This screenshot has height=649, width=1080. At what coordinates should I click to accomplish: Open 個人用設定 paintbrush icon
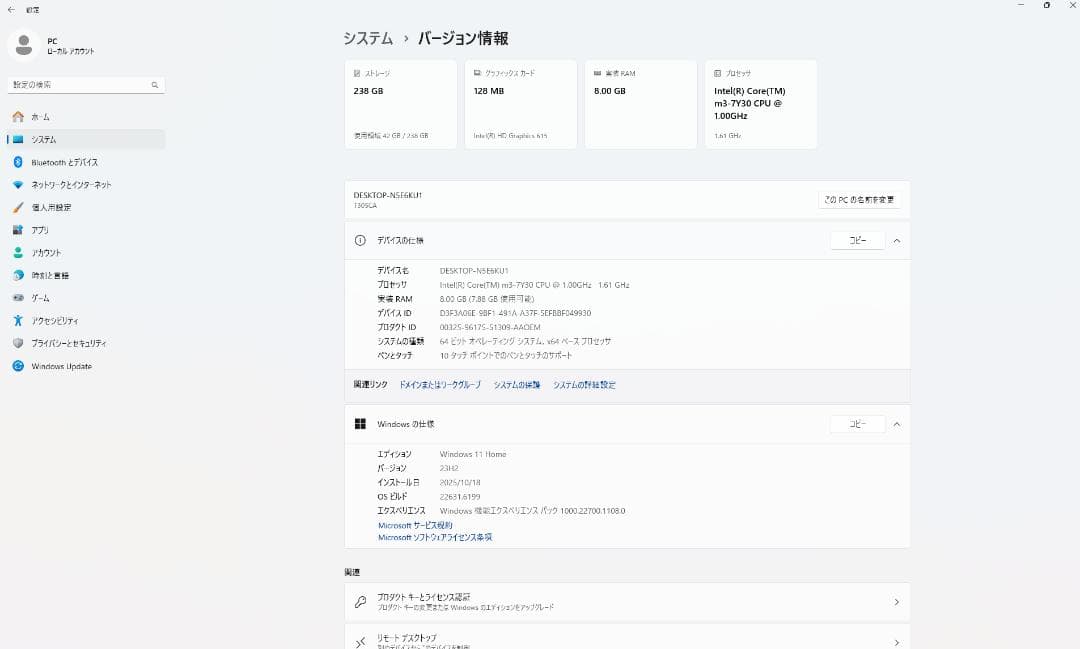point(18,207)
